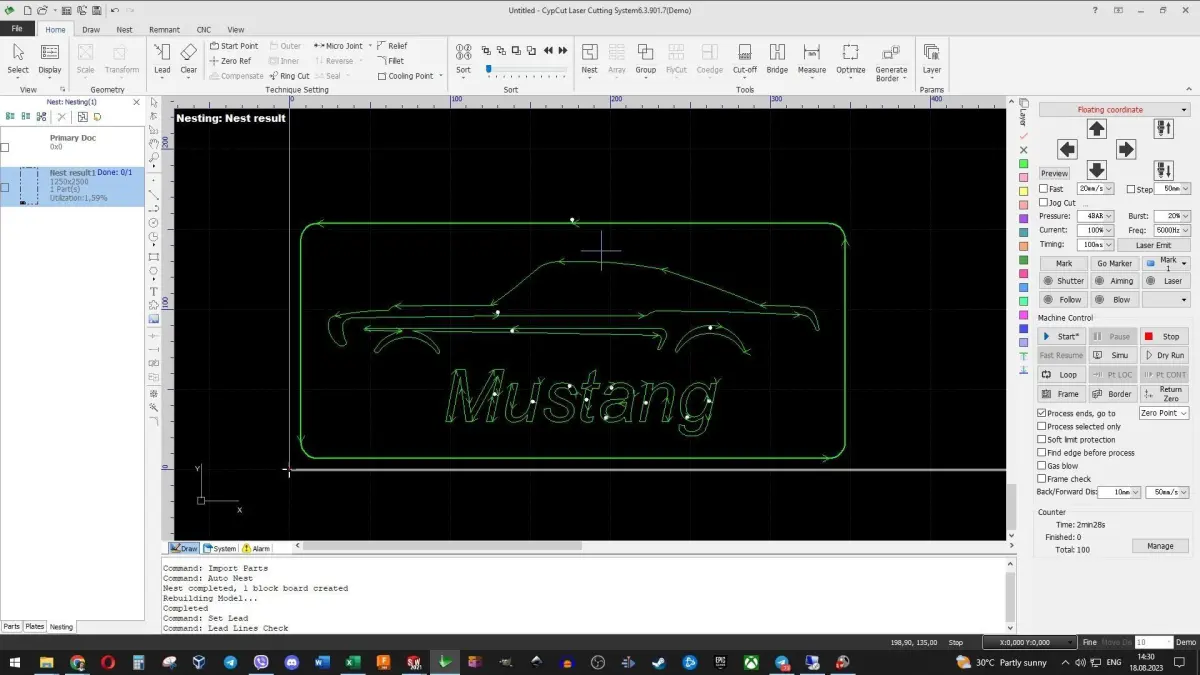Jog the laser head down arrow
Image resolution: width=1200 pixels, height=675 pixels.
1097,170
